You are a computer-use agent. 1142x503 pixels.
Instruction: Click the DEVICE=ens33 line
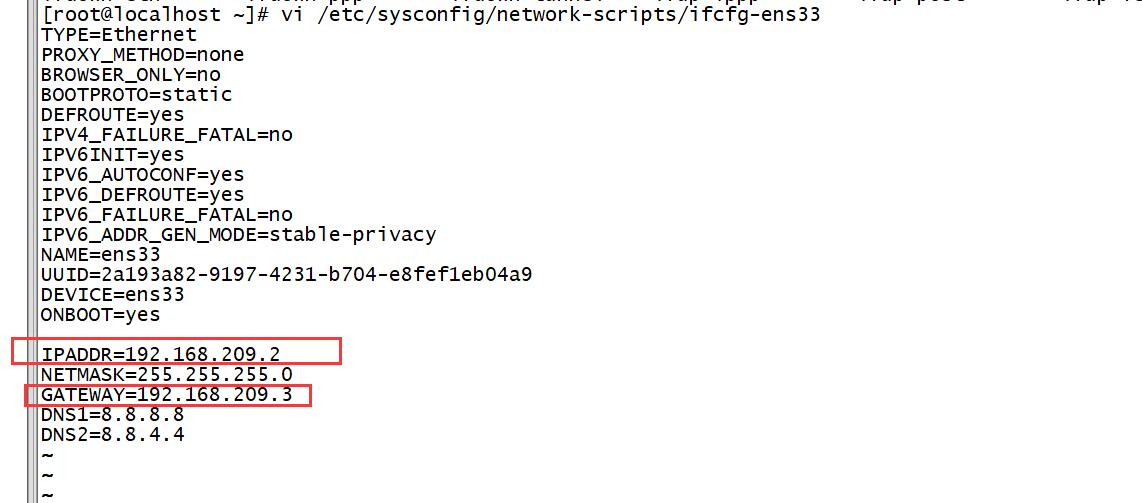pyautogui.click(x=113, y=295)
